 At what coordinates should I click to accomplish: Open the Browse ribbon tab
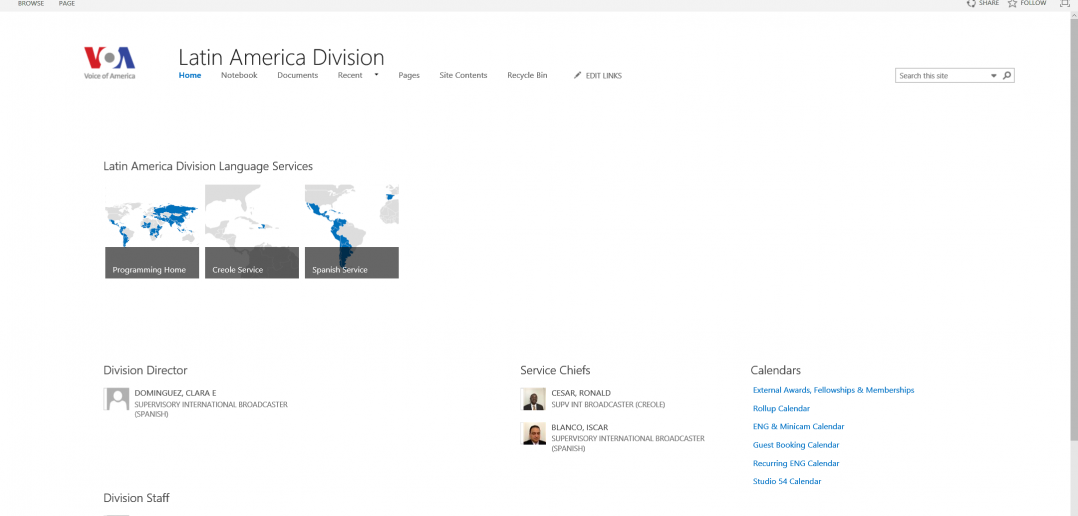coord(31,3)
